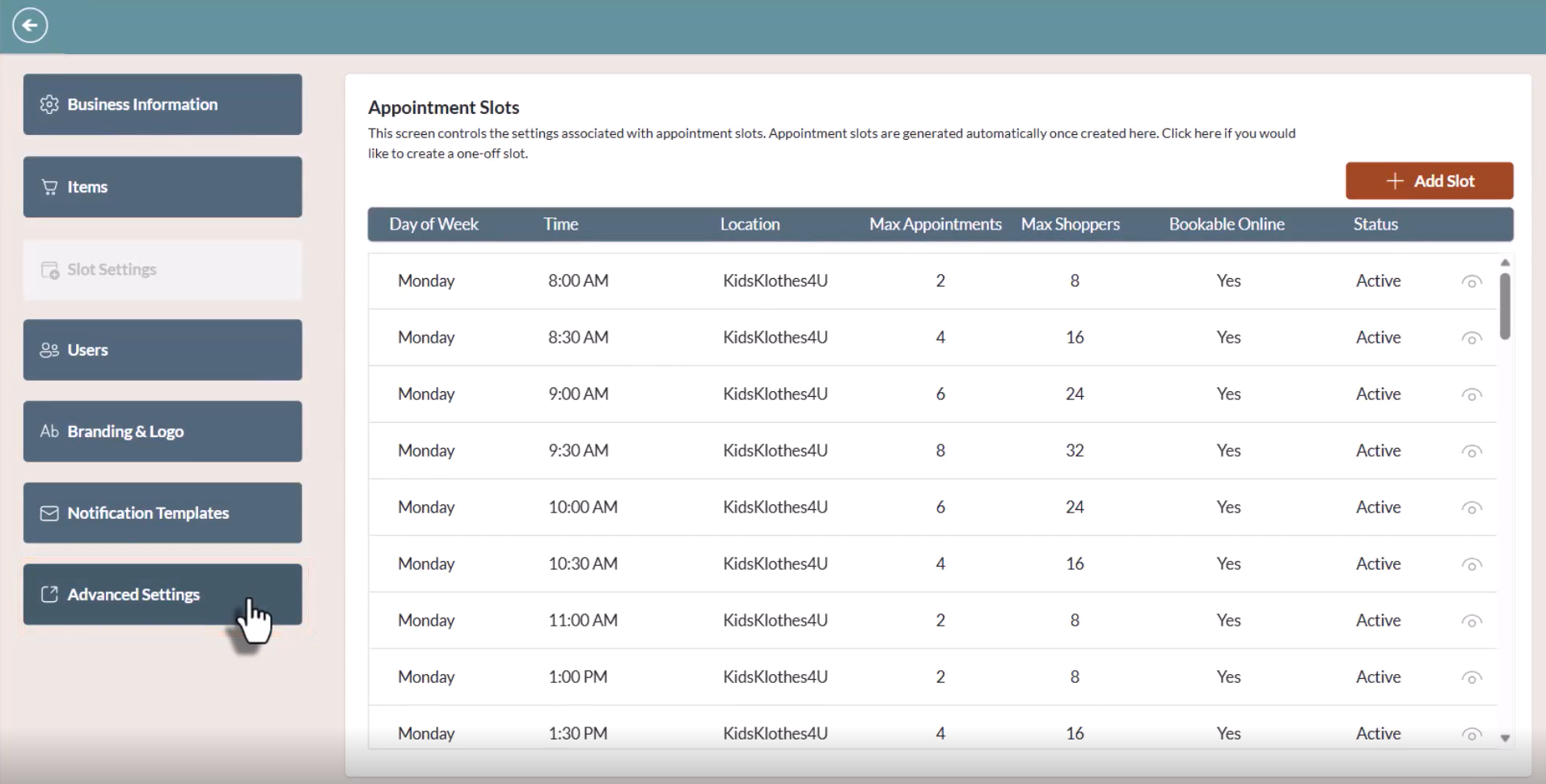Image resolution: width=1546 pixels, height=784 pixels.
Task: Toggle visibility for the Monday 1:30 PM slot
Action: pos(1471,734)
